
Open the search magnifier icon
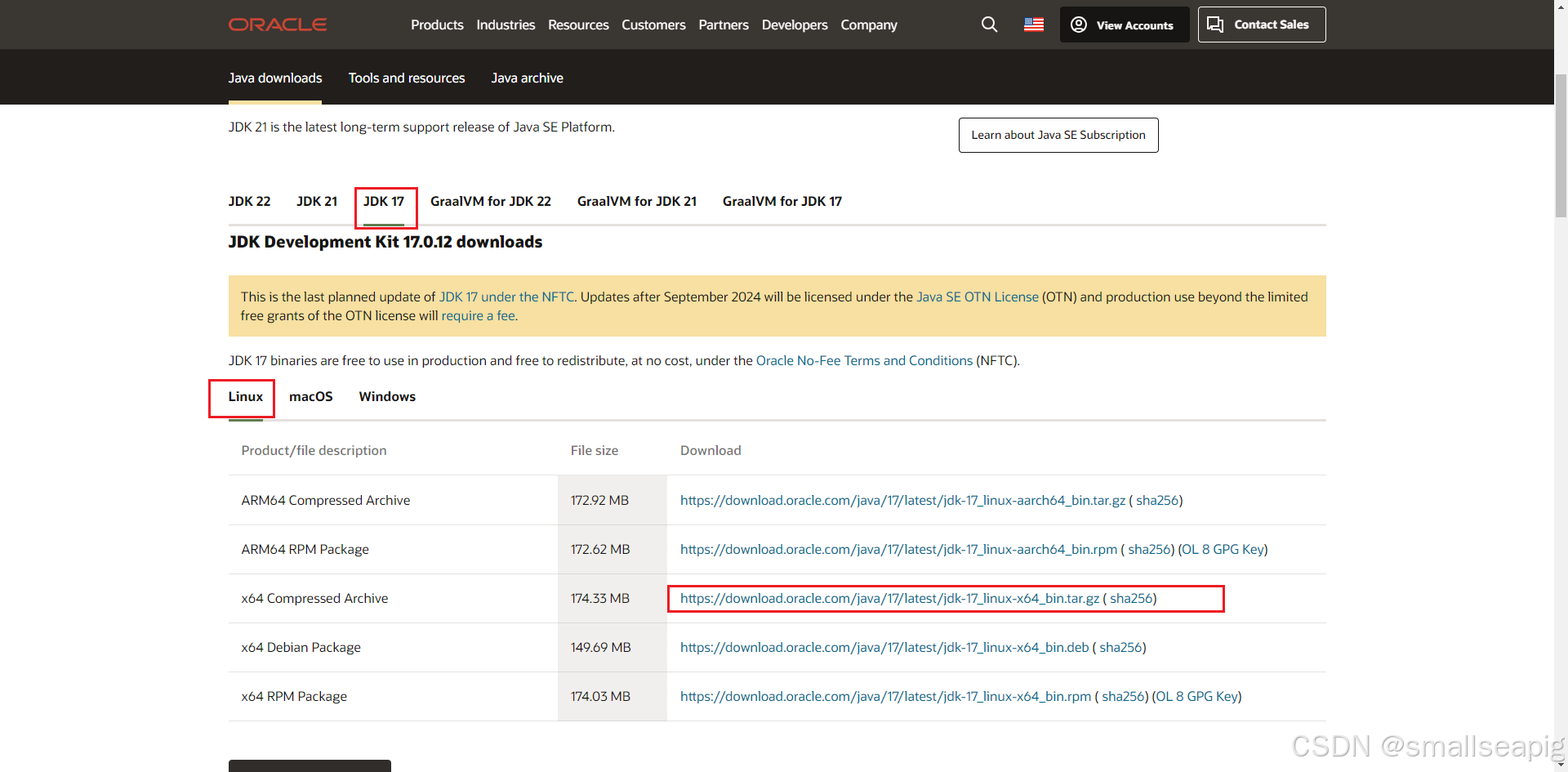(989, 25)
